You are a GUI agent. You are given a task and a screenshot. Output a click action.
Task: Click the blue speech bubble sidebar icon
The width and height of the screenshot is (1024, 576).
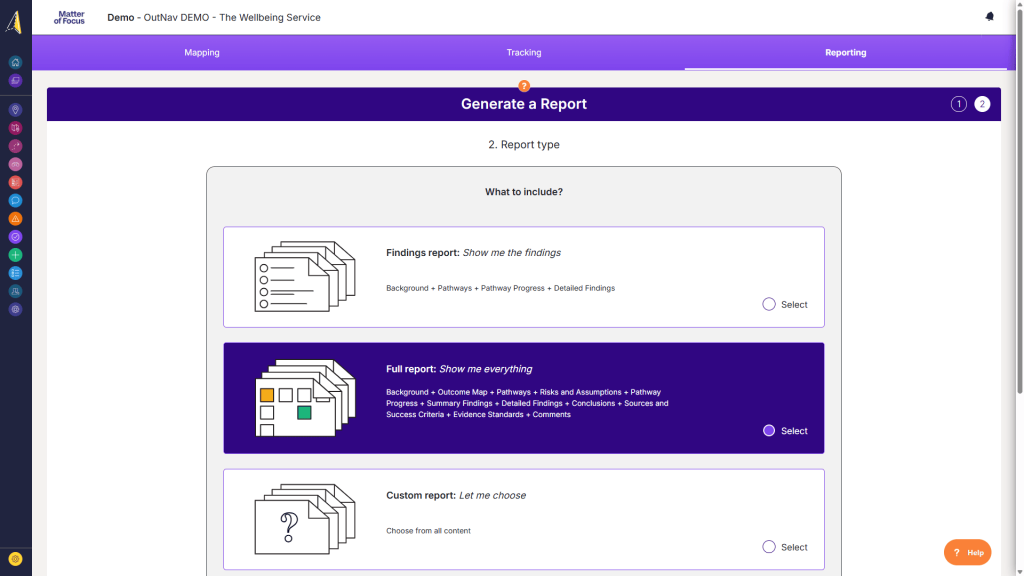pyautogui.click(x=15, y=201)
